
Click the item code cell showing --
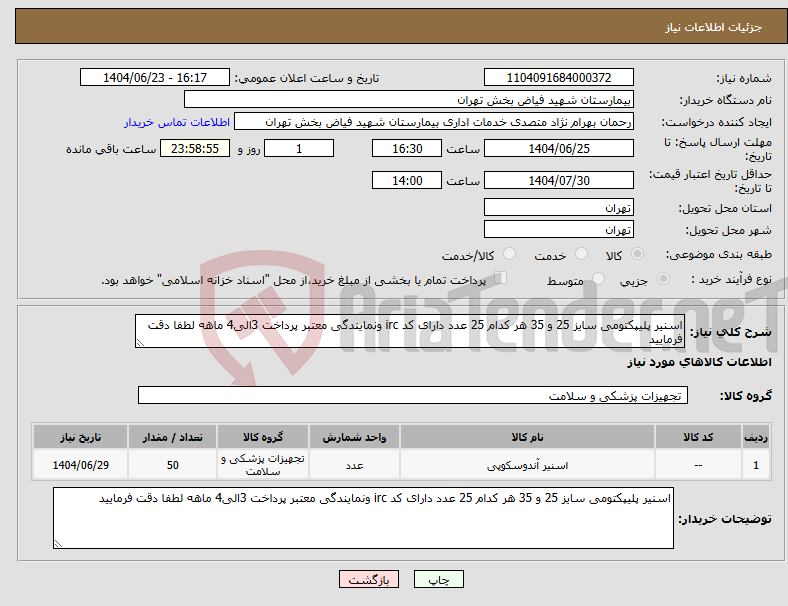pyautogui.click(x=698, y=465)
